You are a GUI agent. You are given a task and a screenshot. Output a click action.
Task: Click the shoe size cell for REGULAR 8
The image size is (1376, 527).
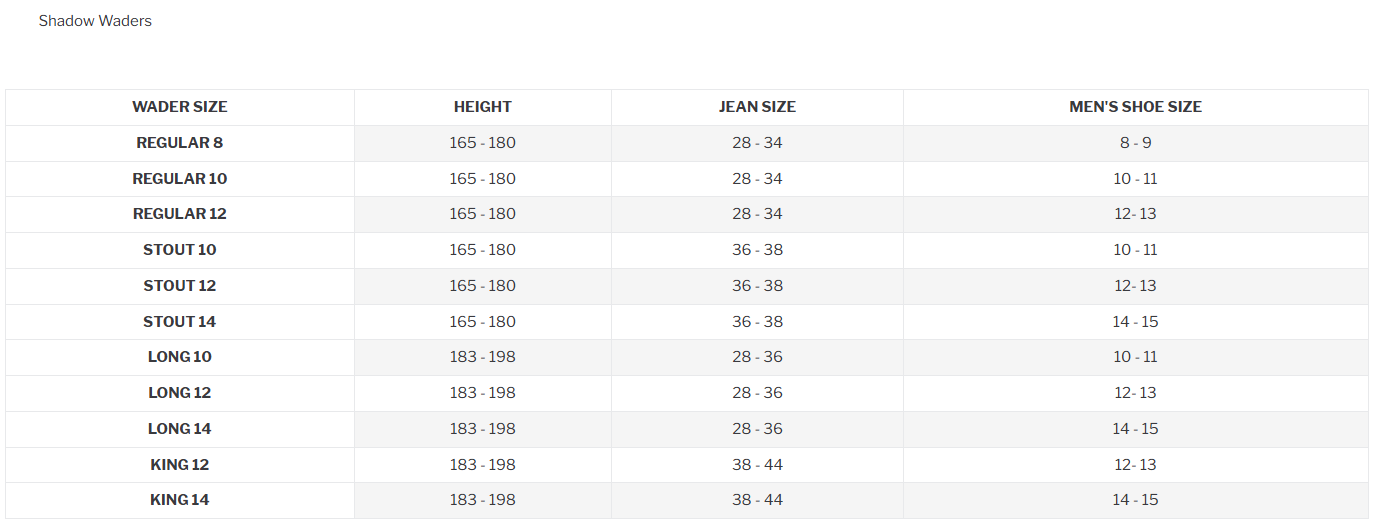click(1136, 143)
